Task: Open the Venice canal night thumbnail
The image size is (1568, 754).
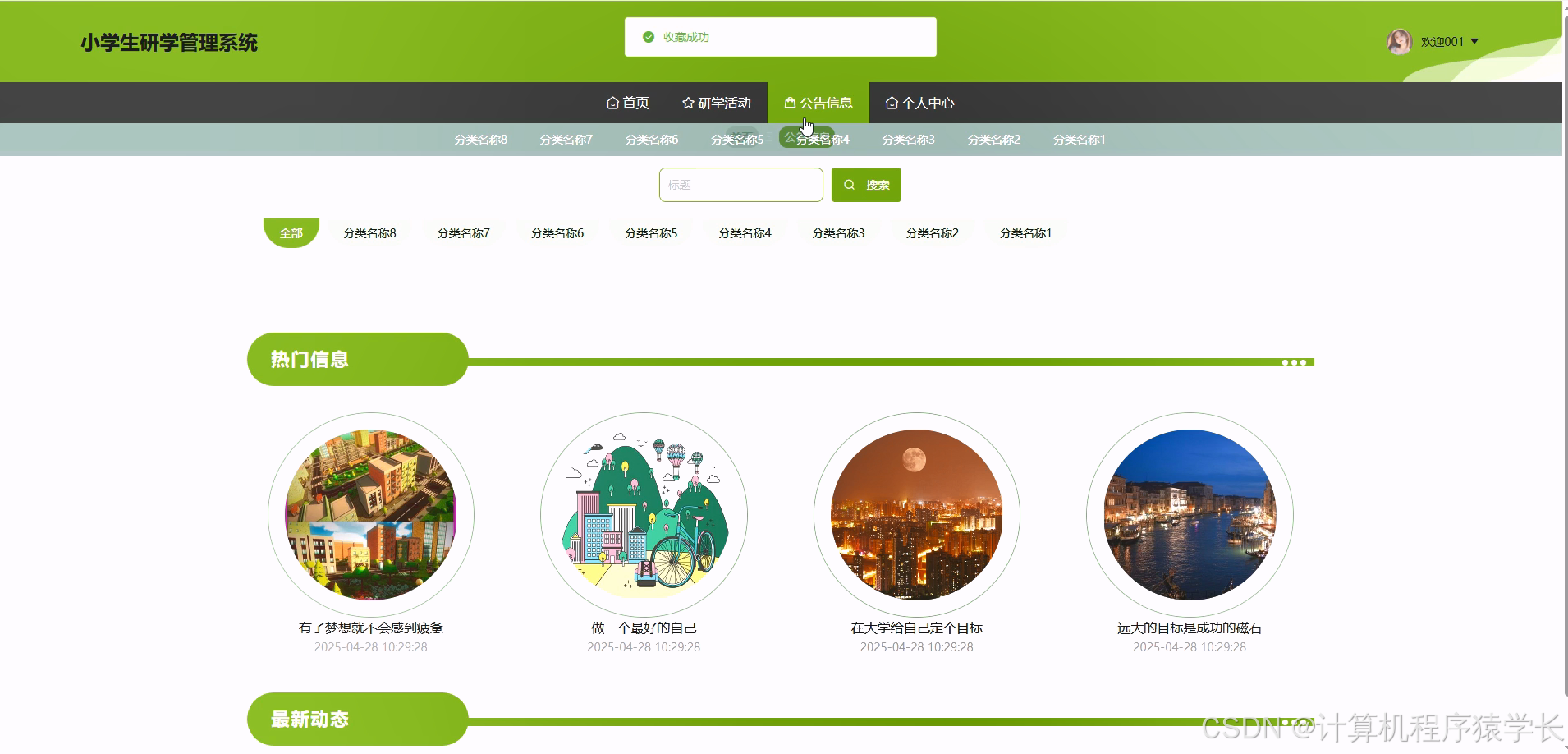Action: coord(1190,515)
